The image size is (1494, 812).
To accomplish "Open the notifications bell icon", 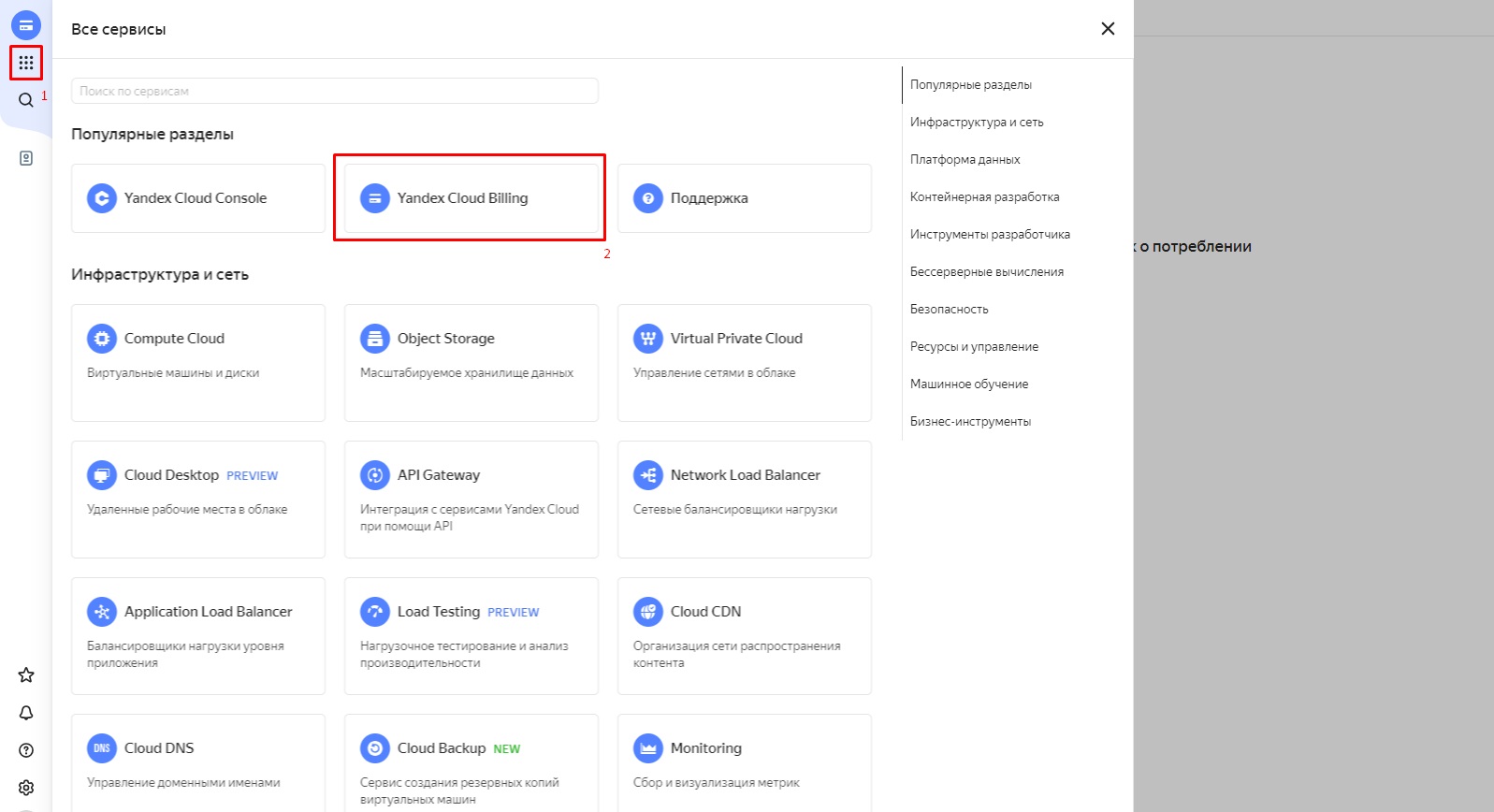I will pyautogui.click(x=26, y=713).
